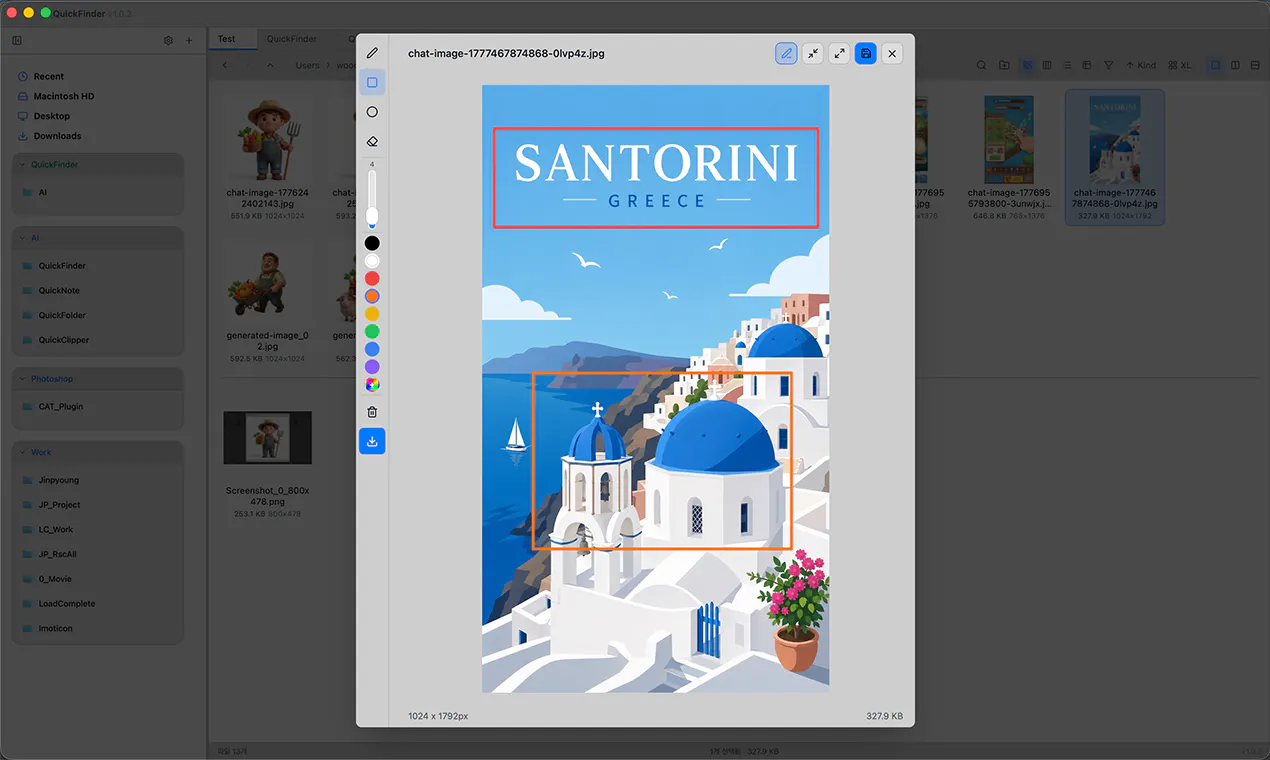The image size is (1270, 760).
Task: Select the single-pane layout icon
Action: (1216, 65)
